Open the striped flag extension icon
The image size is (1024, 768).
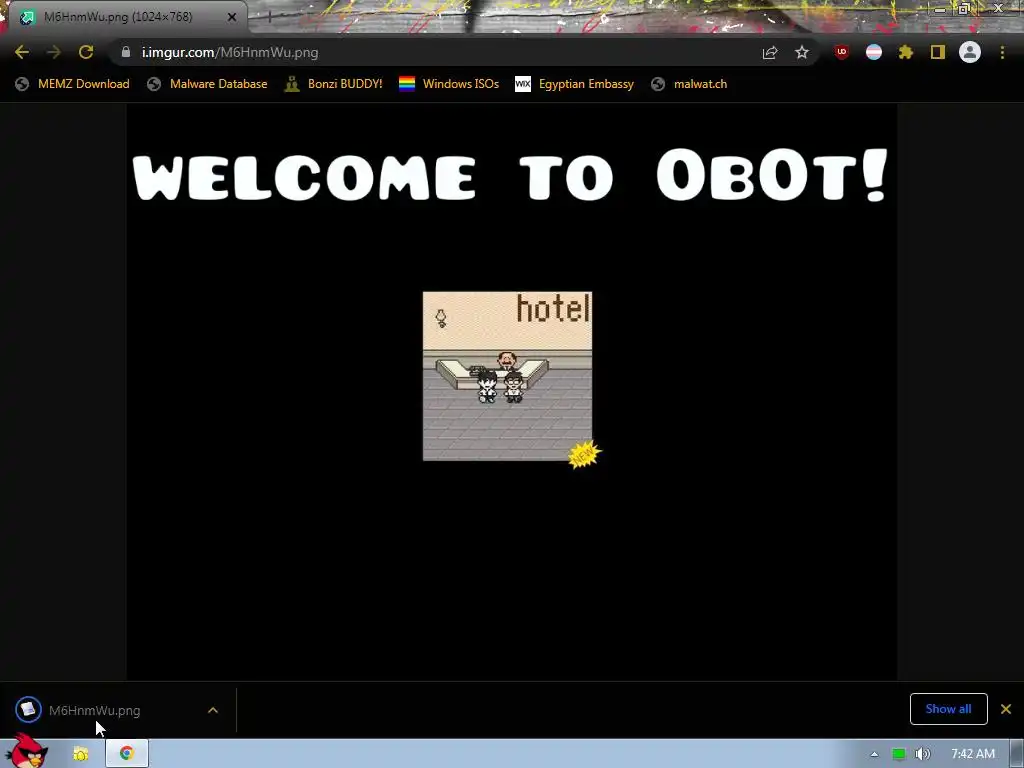coord(874,52)
